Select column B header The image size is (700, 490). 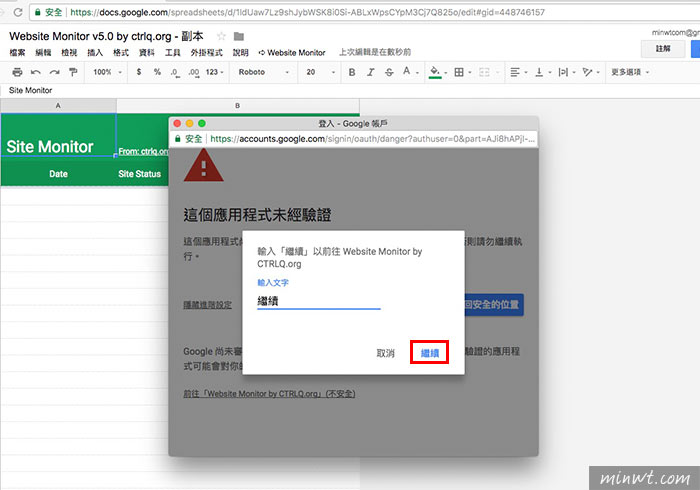pos(238,106)
